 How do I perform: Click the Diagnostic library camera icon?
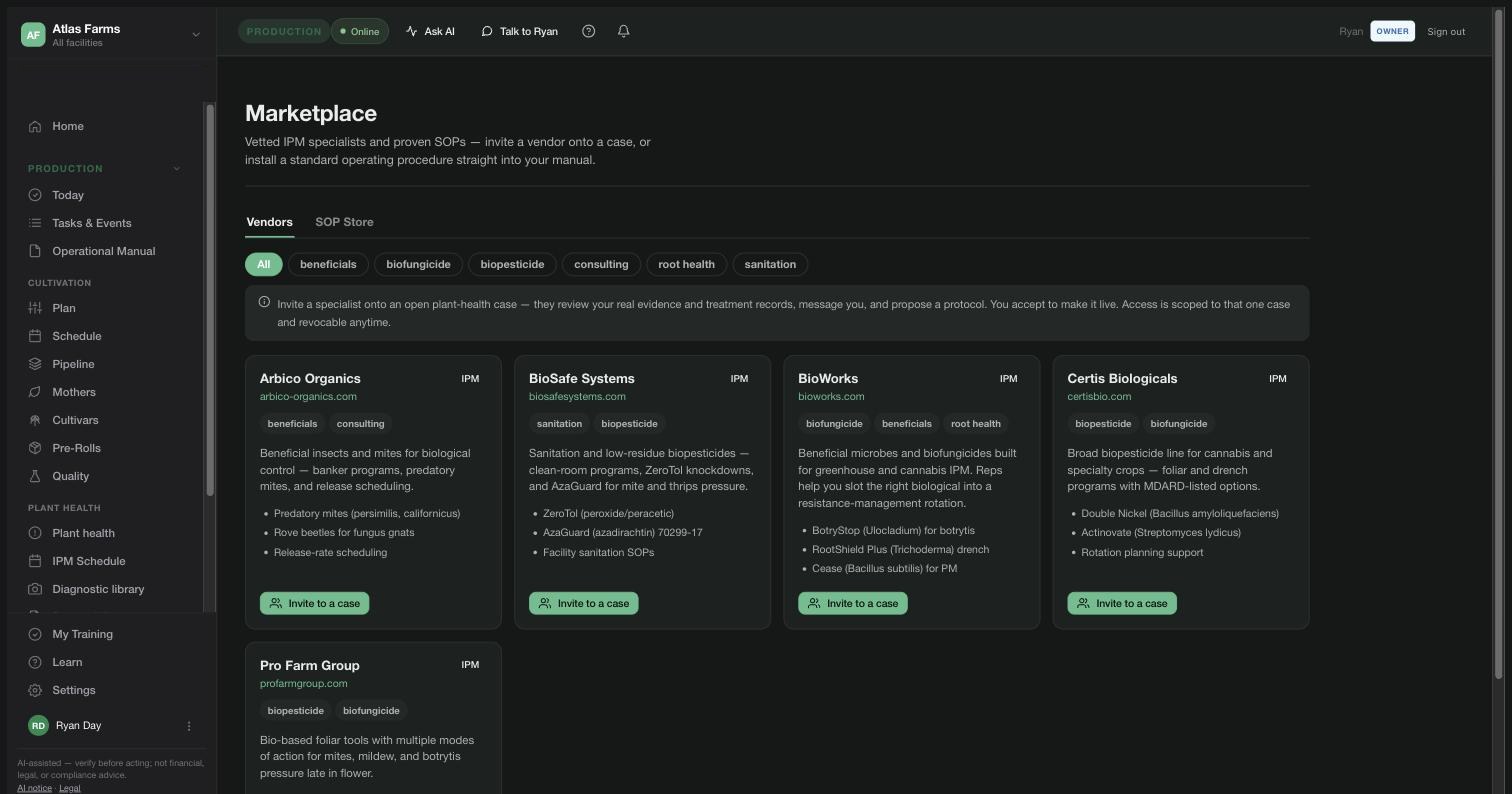click(35, 589)
